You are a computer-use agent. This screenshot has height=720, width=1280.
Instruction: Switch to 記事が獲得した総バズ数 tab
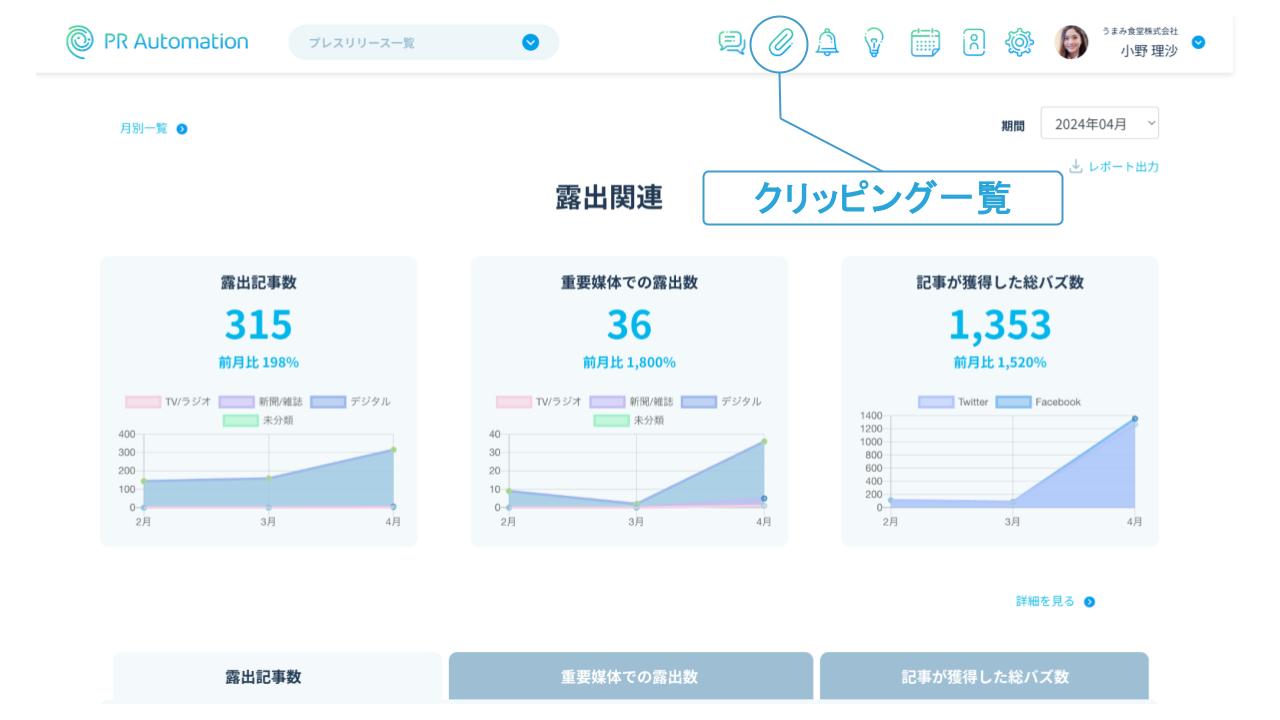pyautogui.click(x=984, y=677)
